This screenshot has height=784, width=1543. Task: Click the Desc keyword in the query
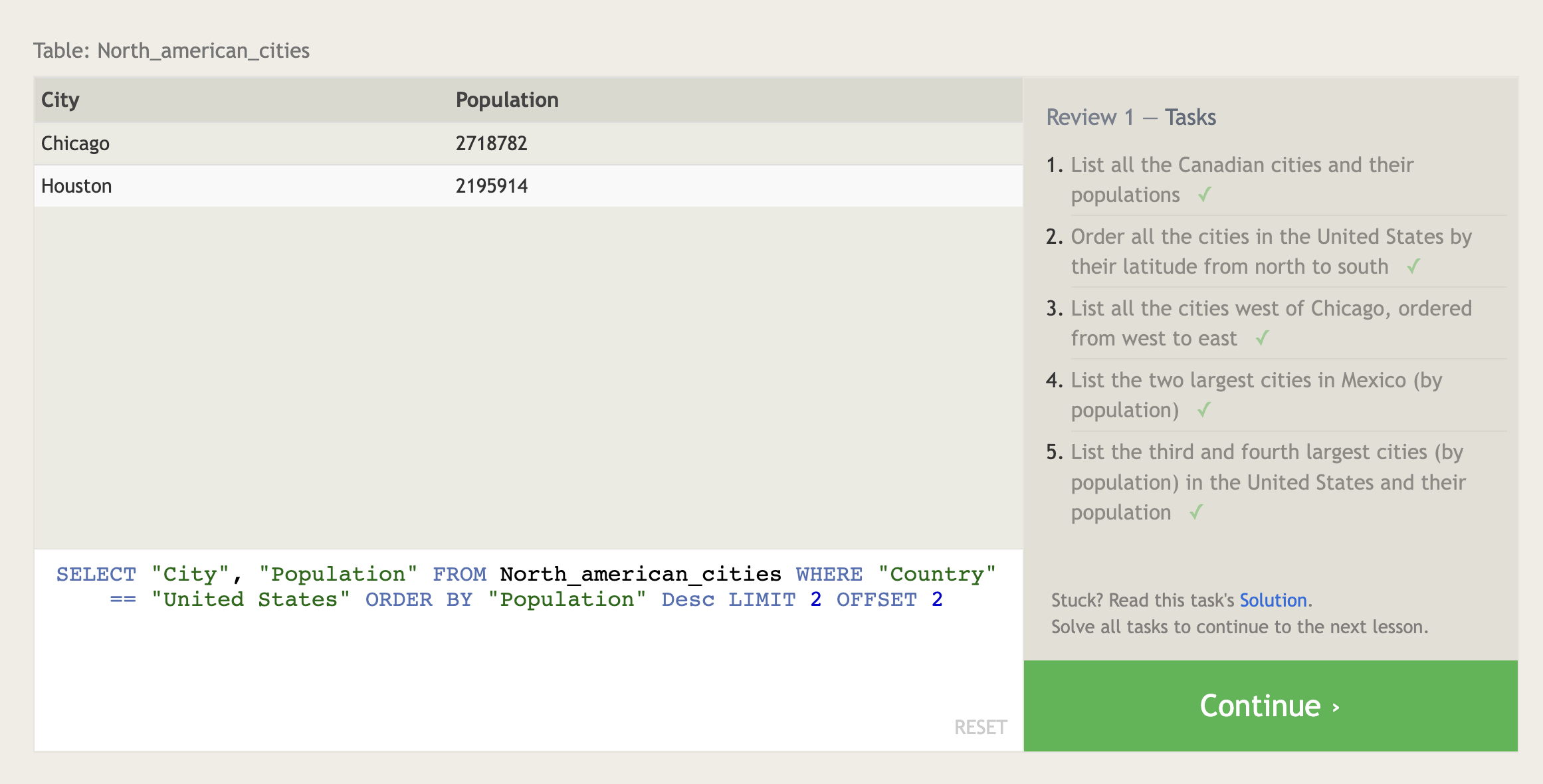click(x=688, y=599)
